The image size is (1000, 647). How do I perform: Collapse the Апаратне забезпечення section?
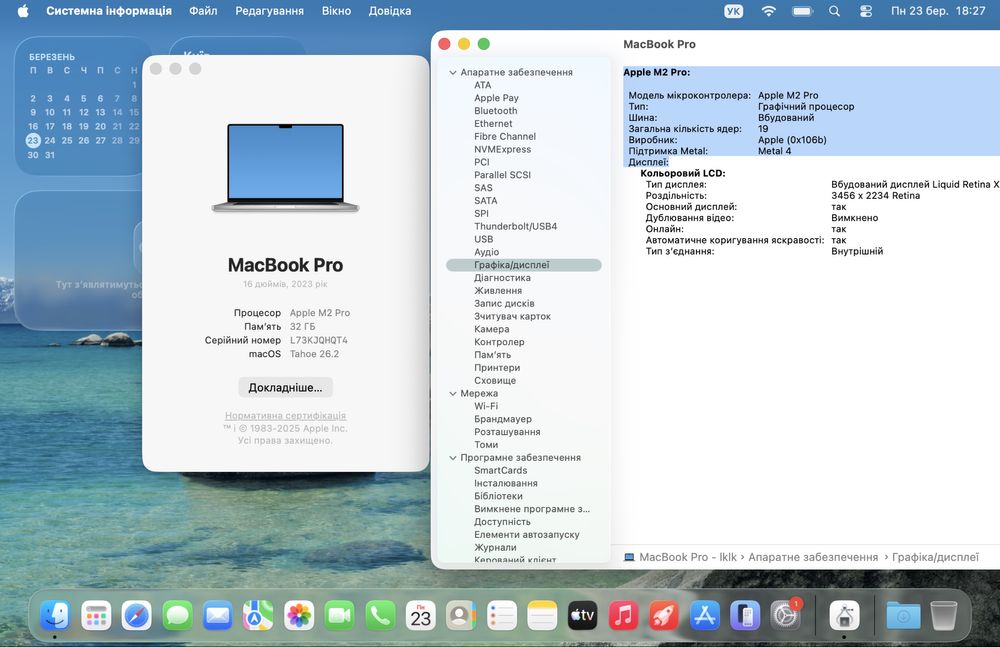[453, 73]
